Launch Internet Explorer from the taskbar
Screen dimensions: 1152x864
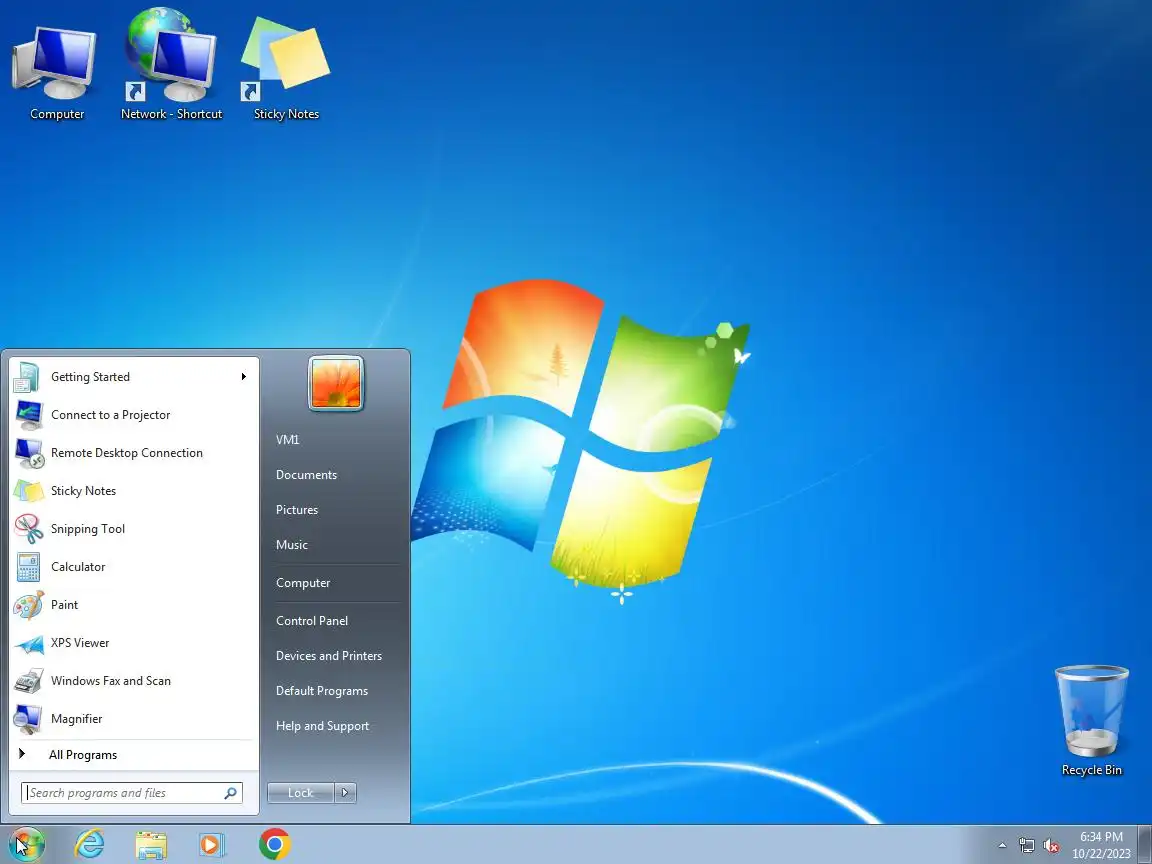coord(90,844)
